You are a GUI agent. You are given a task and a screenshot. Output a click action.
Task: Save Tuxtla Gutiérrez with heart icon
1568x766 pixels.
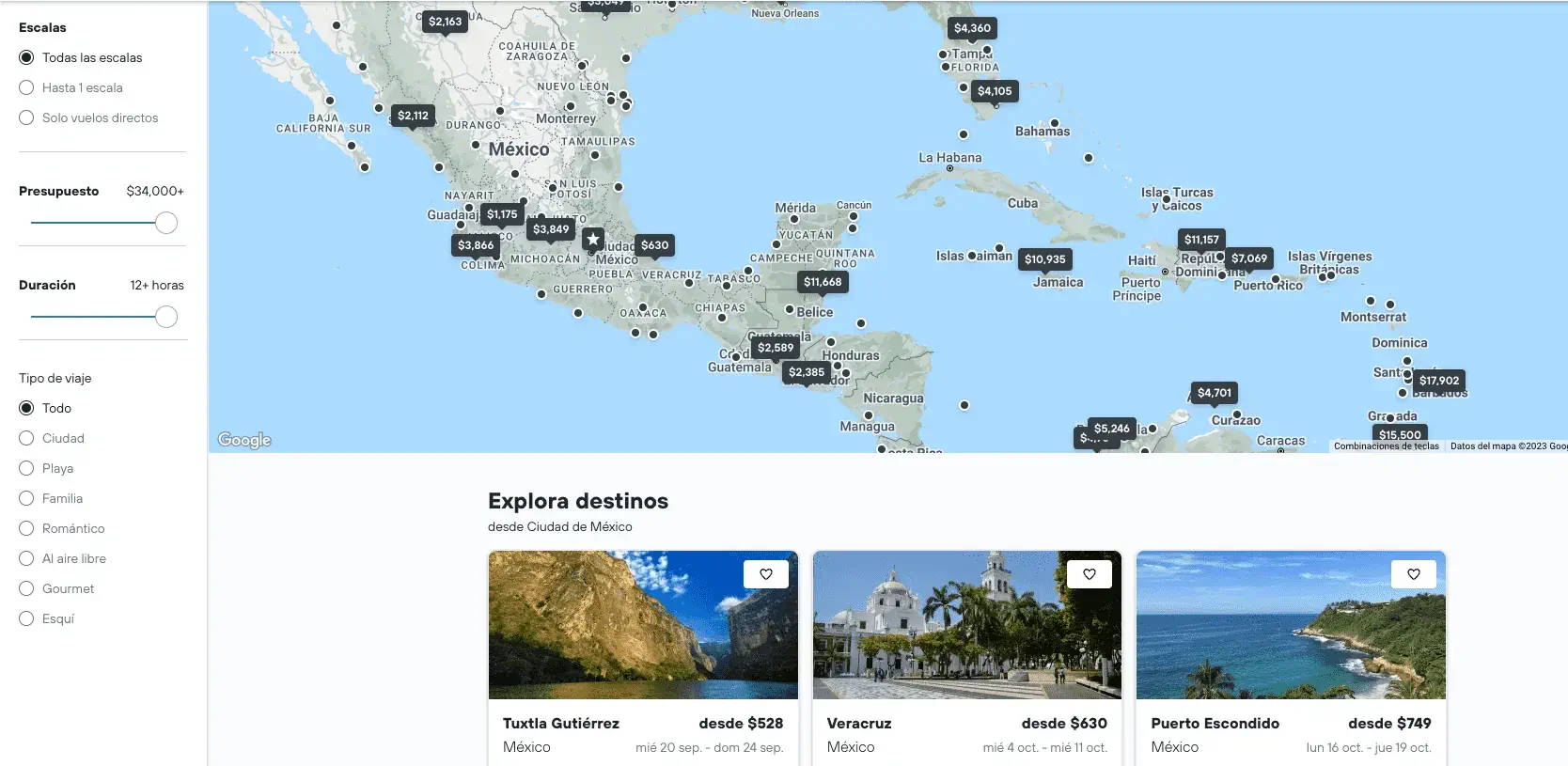coord(765,574)
